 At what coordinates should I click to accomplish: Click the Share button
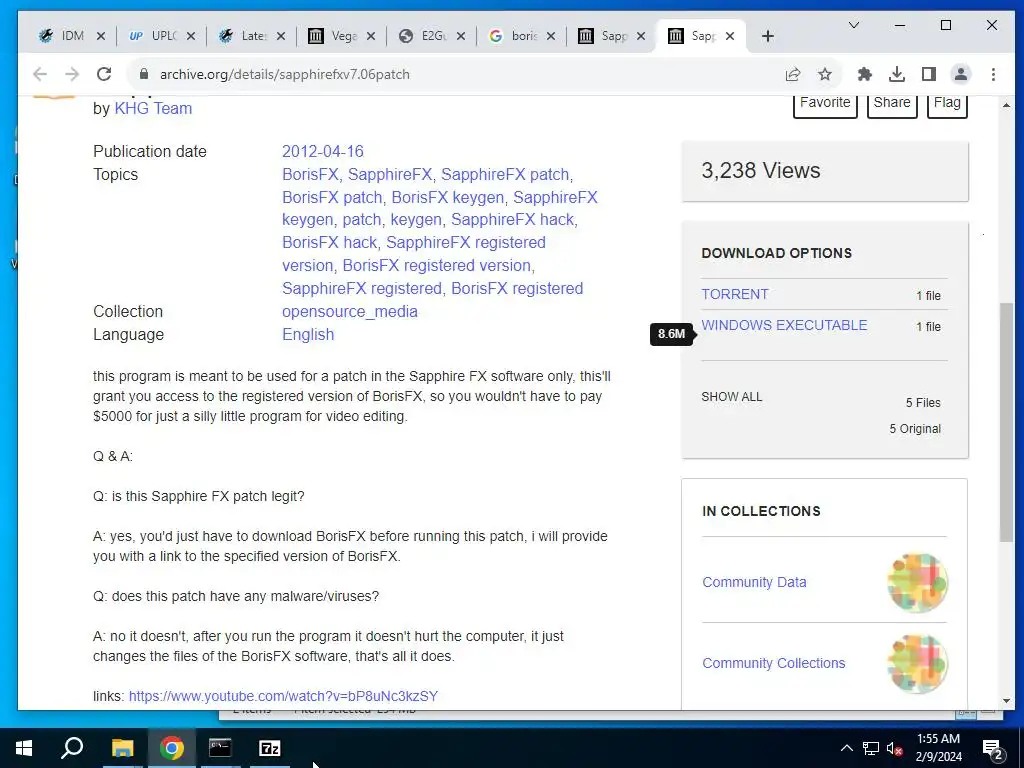pyautogui.click(x=892, y=104)
